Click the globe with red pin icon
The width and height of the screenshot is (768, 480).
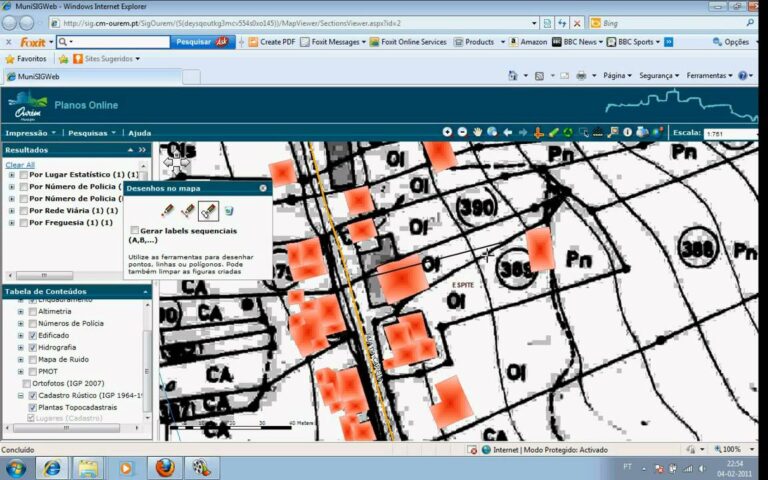[657, 132]
